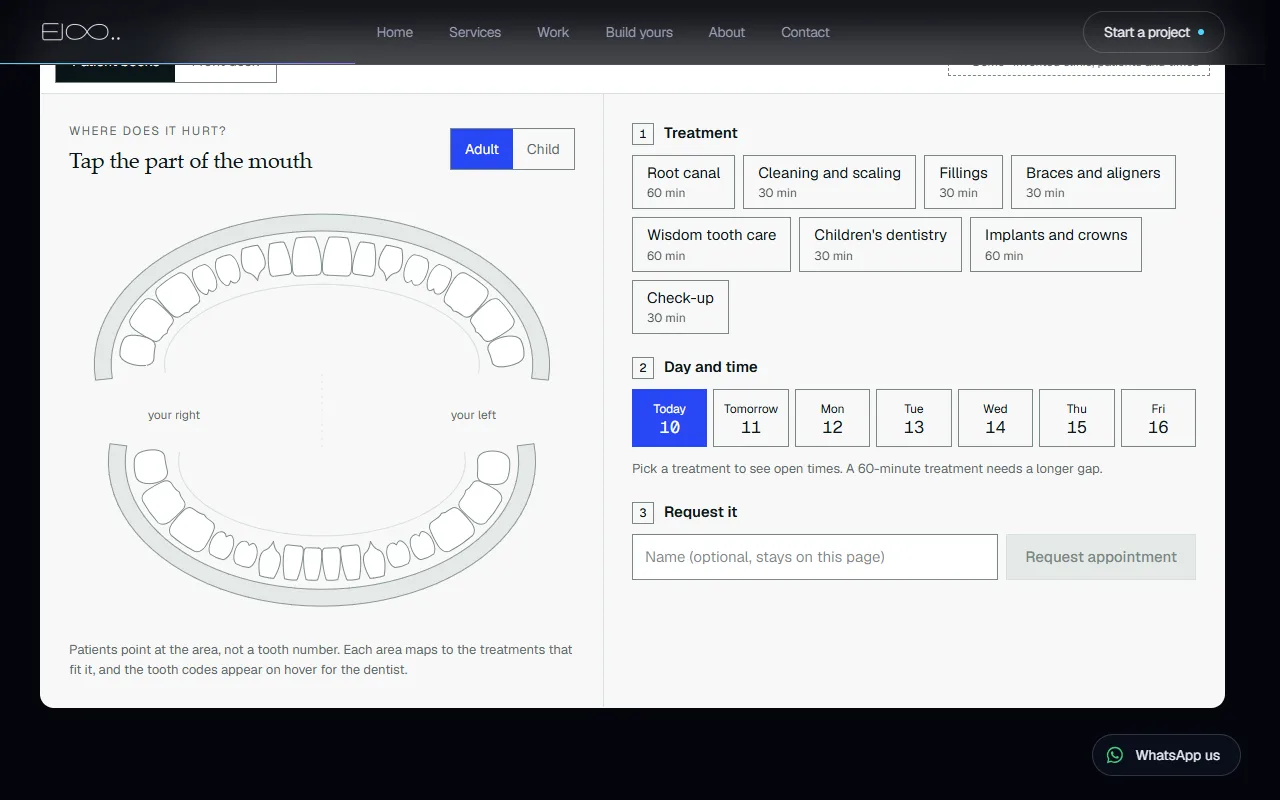Screen dimensions: 1280x800
Task: Open About navigation link
Action: [x=727, y=32]
